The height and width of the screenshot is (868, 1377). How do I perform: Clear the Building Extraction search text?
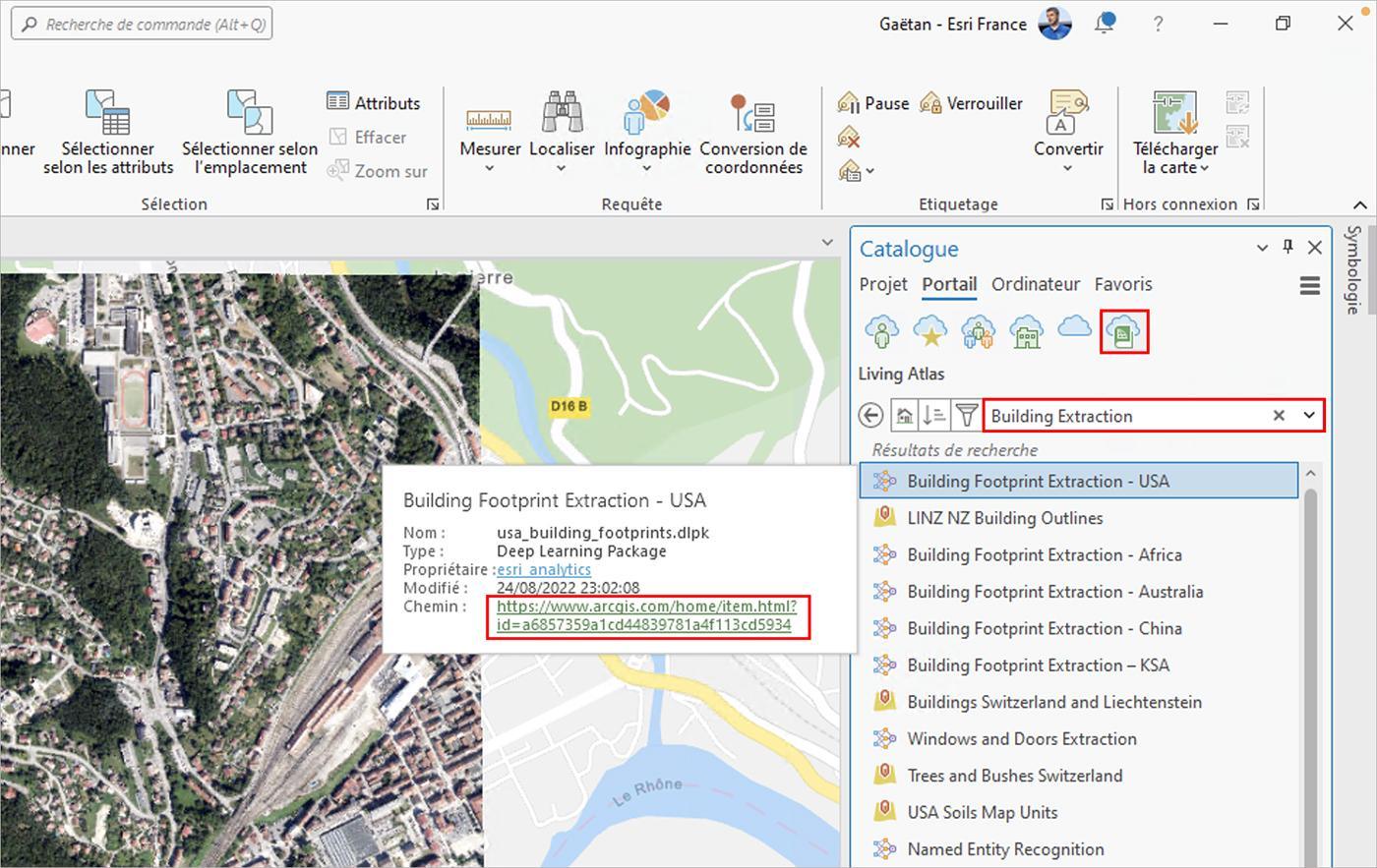pos(1279,416)
